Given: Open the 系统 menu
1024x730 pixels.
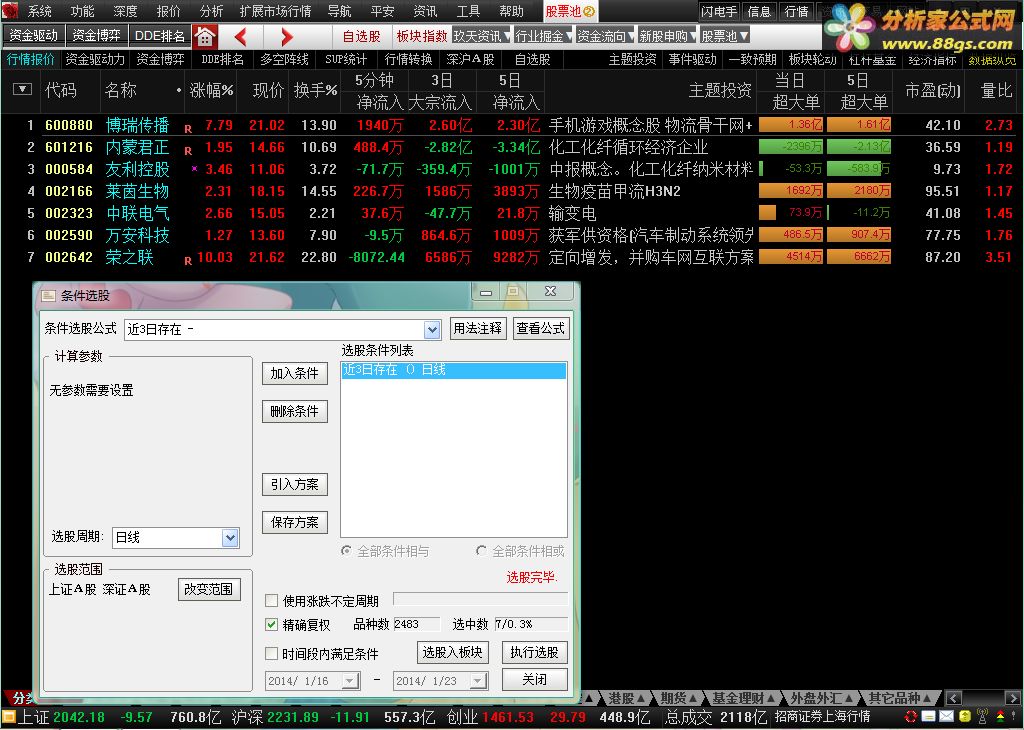Looking at the screenshot, I should (x=39, y=11).
